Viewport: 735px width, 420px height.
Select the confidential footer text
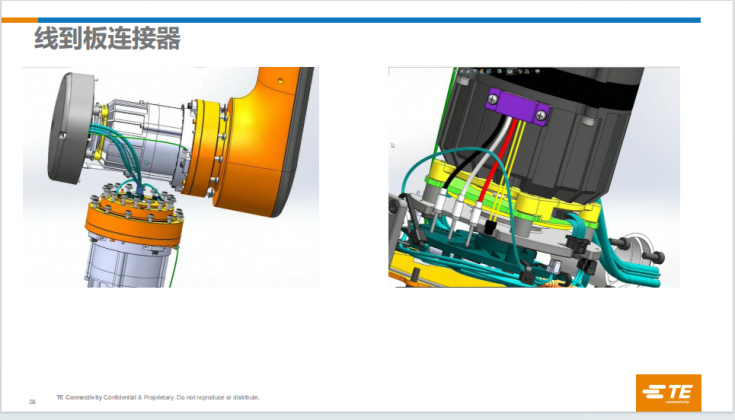coord(158,397)
